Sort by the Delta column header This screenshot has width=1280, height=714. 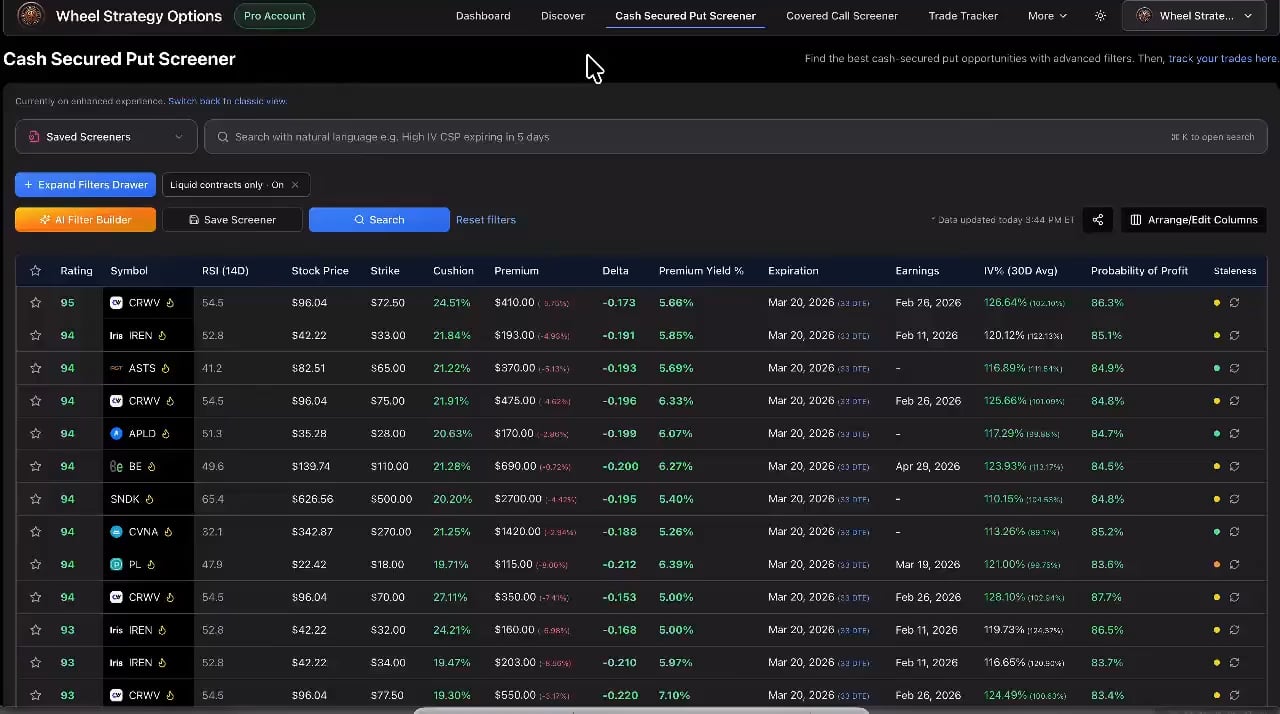tap(615, 271)
